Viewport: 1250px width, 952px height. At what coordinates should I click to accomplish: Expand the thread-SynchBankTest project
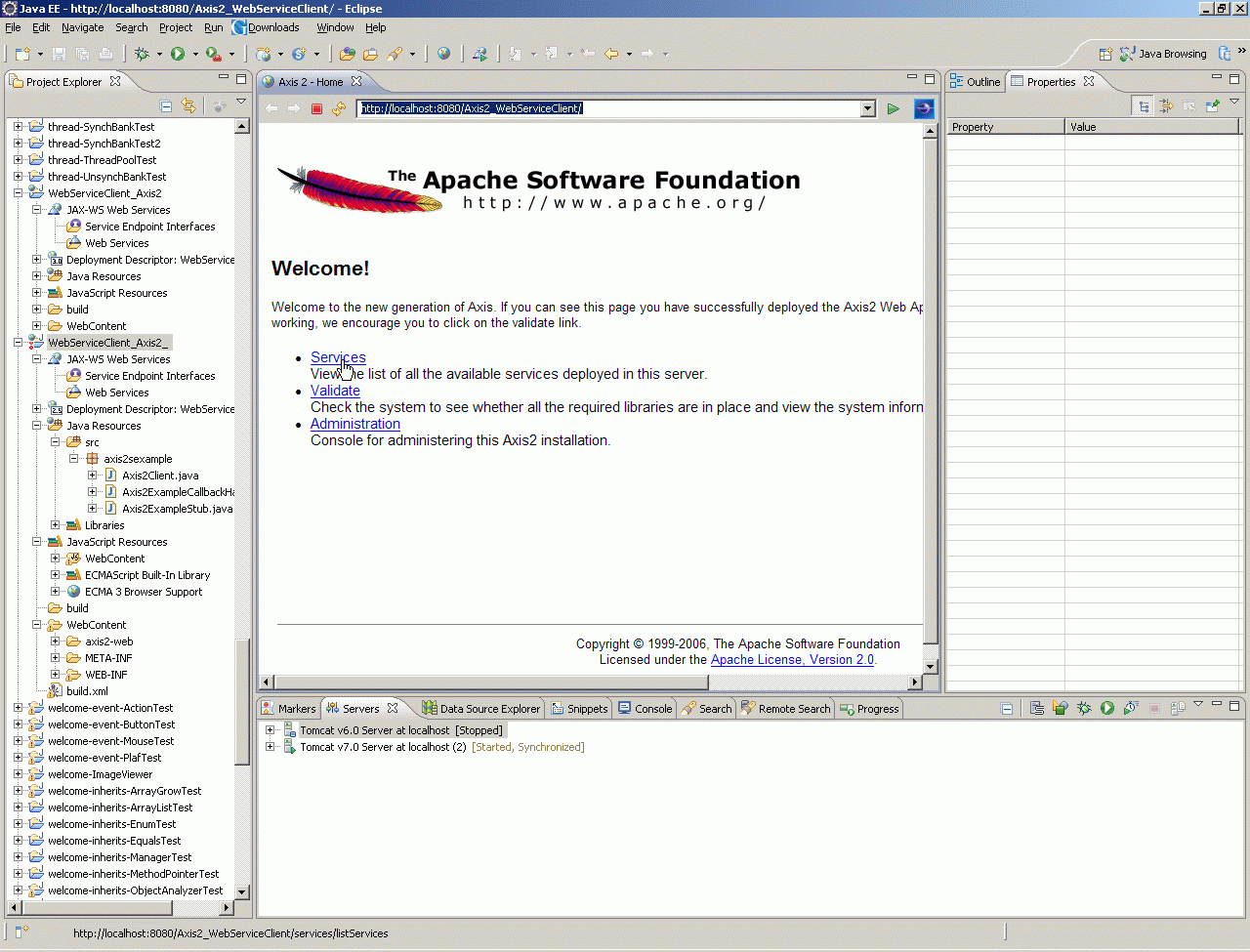click(19, 127)
